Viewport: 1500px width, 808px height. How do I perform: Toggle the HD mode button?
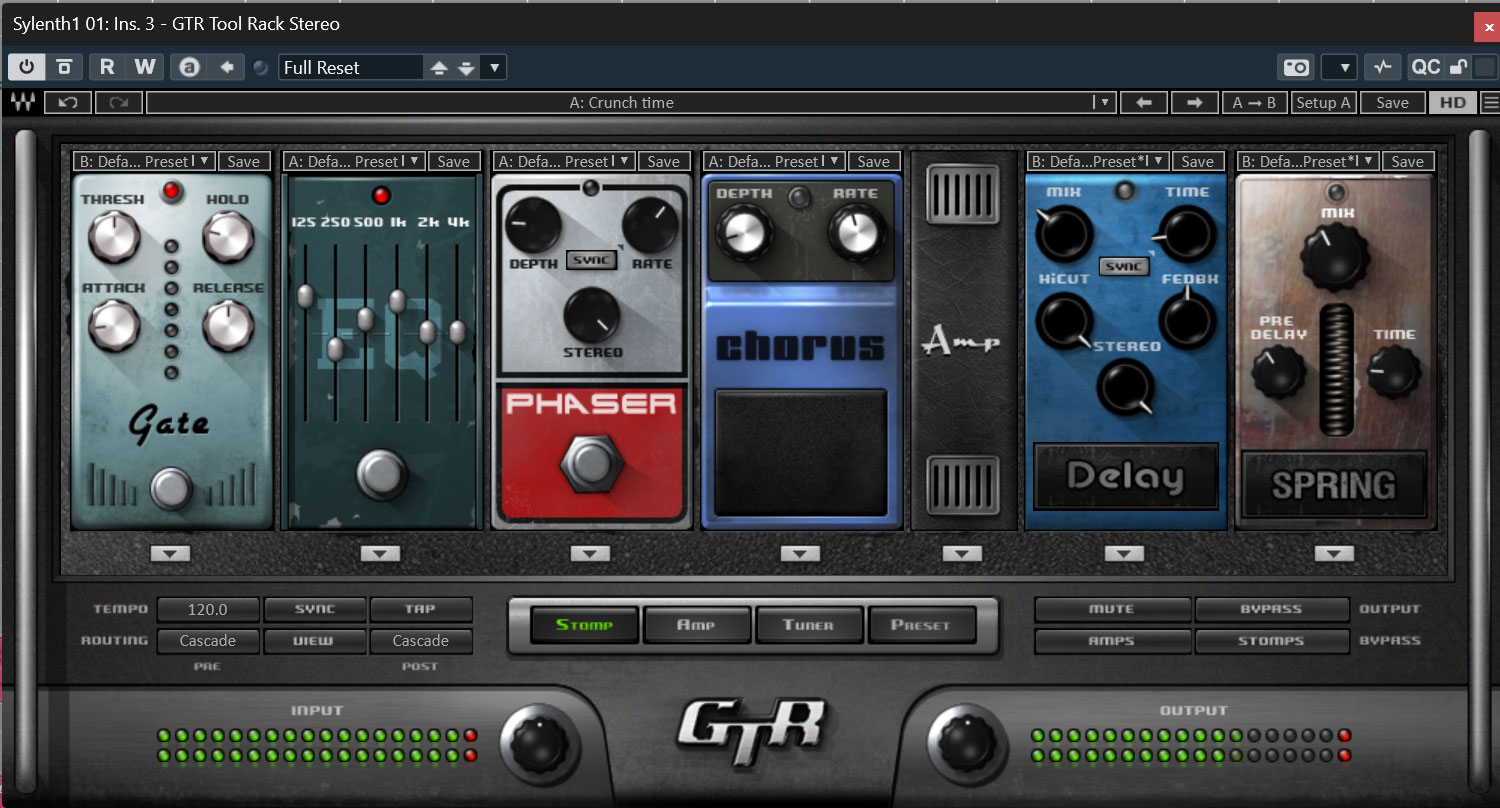click(x=1453, y=102)
